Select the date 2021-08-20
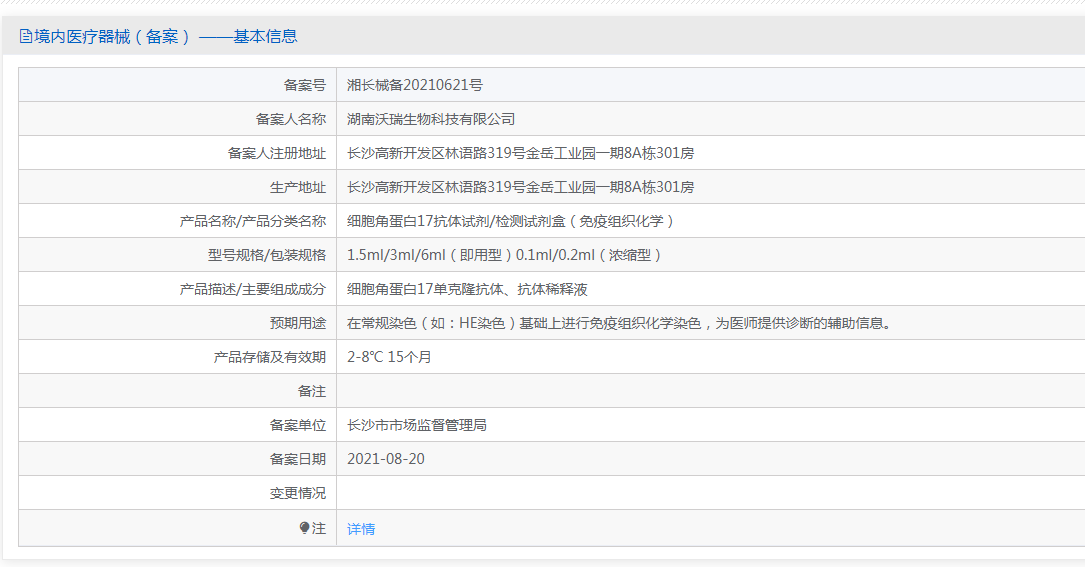This screenshot has height=567, width=1085. point(385,459)
